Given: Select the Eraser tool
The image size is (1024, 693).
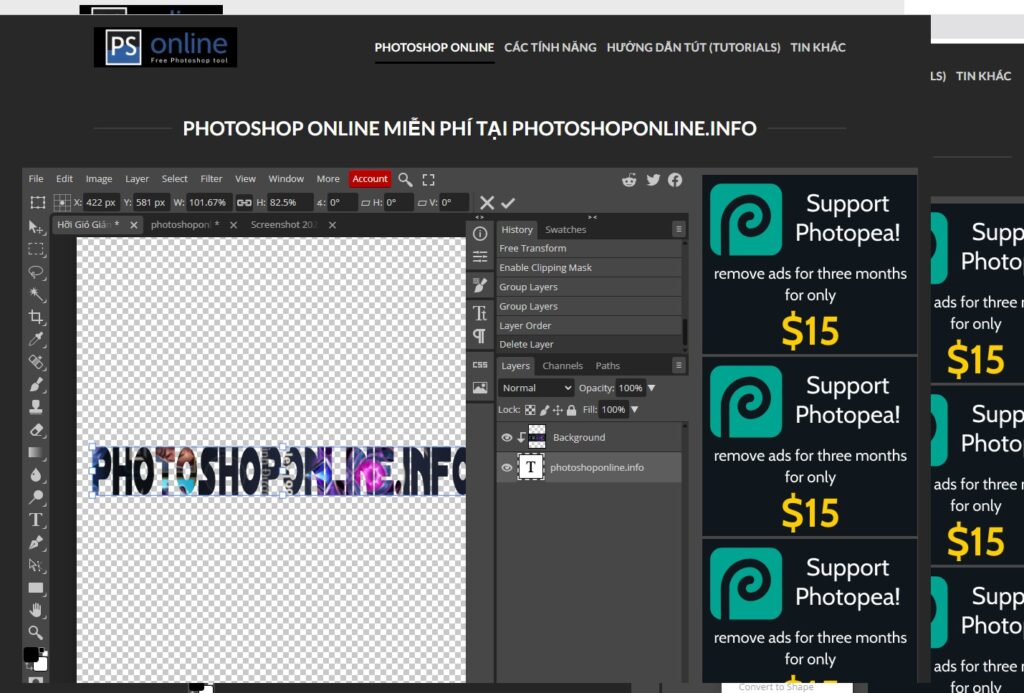Looking at the screenshot, I should click(36, 430).
